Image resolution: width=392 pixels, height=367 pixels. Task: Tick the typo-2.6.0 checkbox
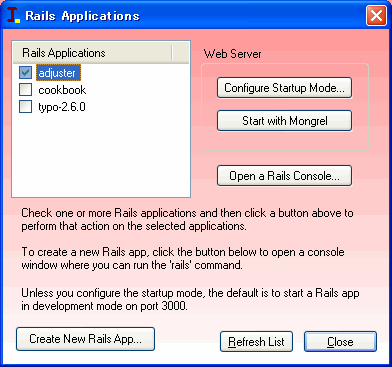[x=26, y=107]
